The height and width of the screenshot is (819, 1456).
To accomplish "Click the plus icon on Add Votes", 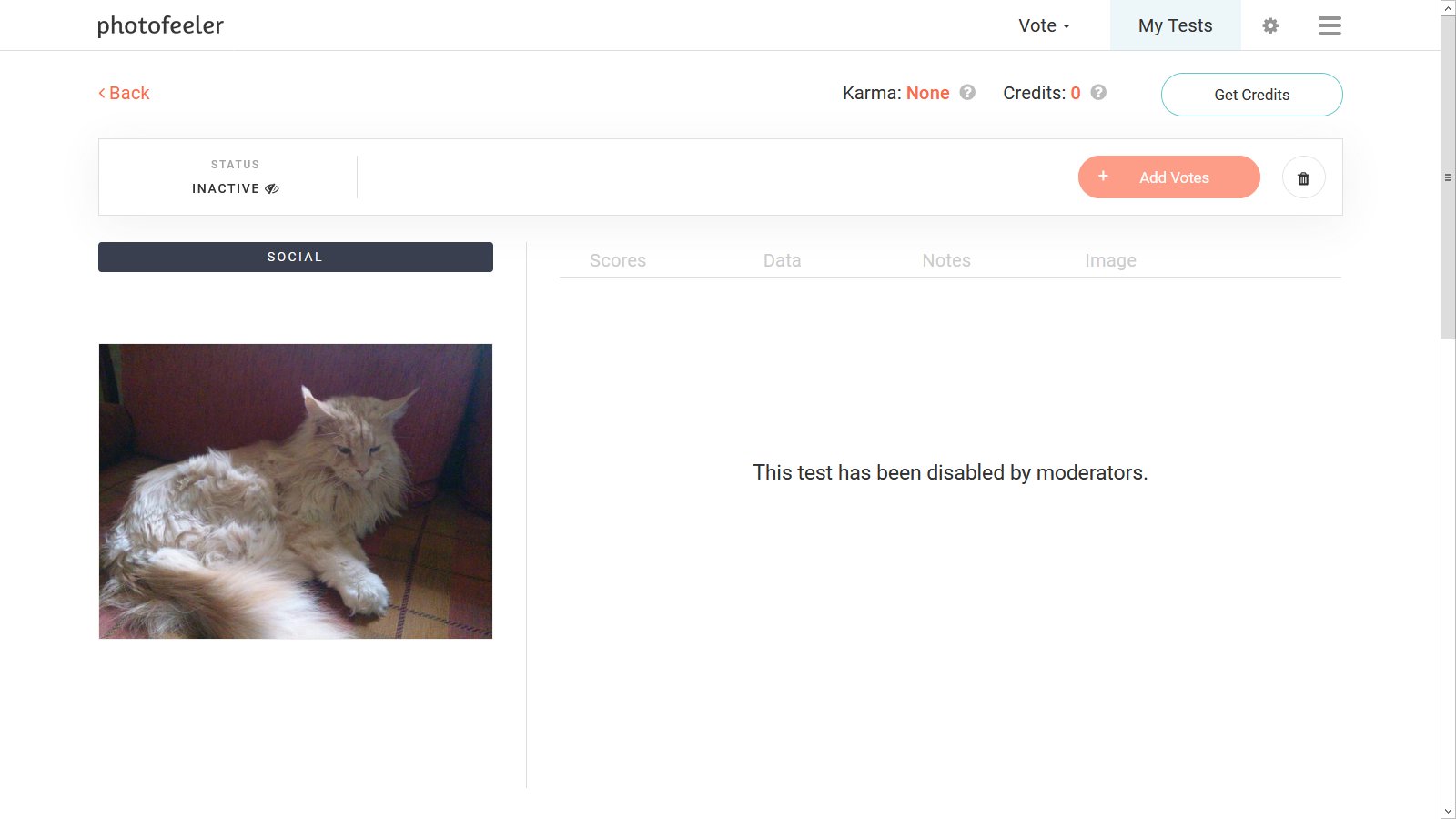I will coord(1103,176).
